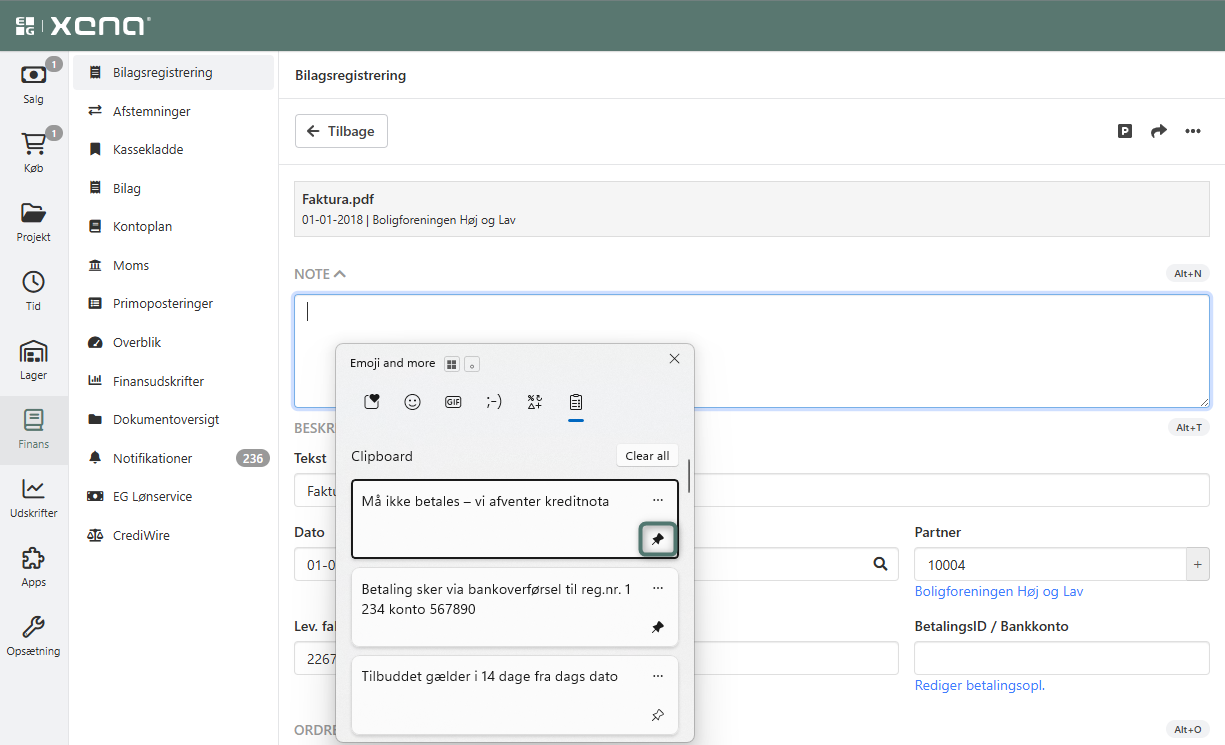Unpin the 'Må ikke betales' clipboard item
The height and width of the screenshot is (745, 1225).
658,539
